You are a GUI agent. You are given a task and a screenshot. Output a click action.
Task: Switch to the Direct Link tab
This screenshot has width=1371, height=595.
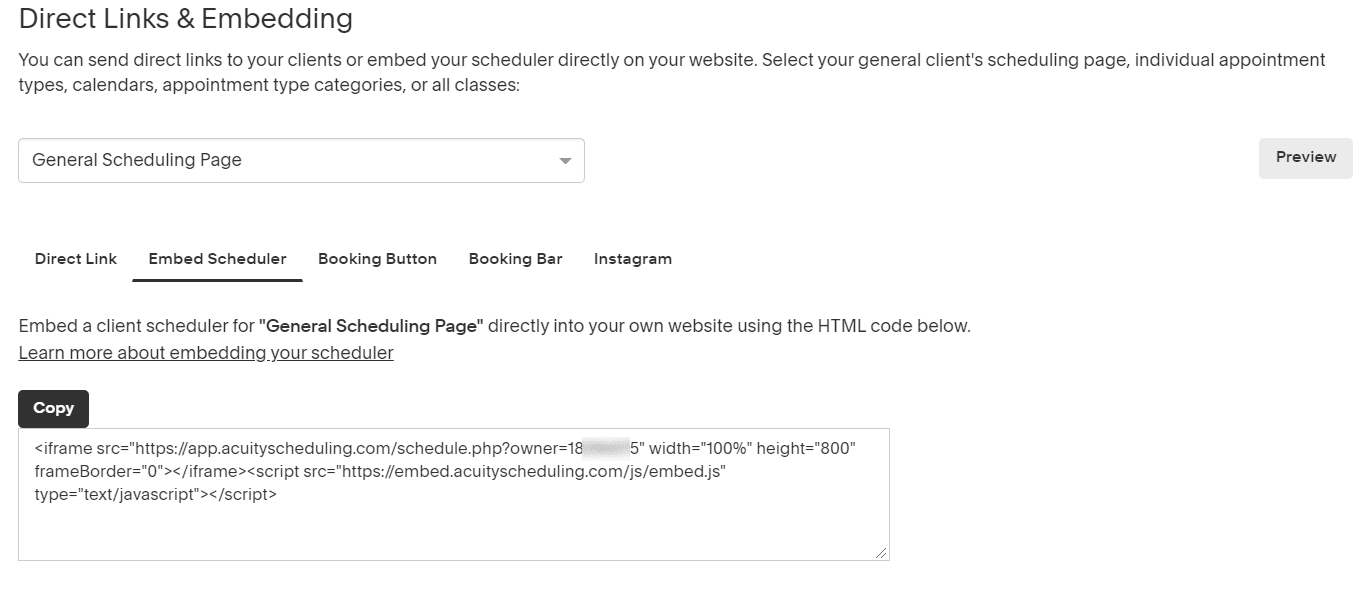pos(76,259)
